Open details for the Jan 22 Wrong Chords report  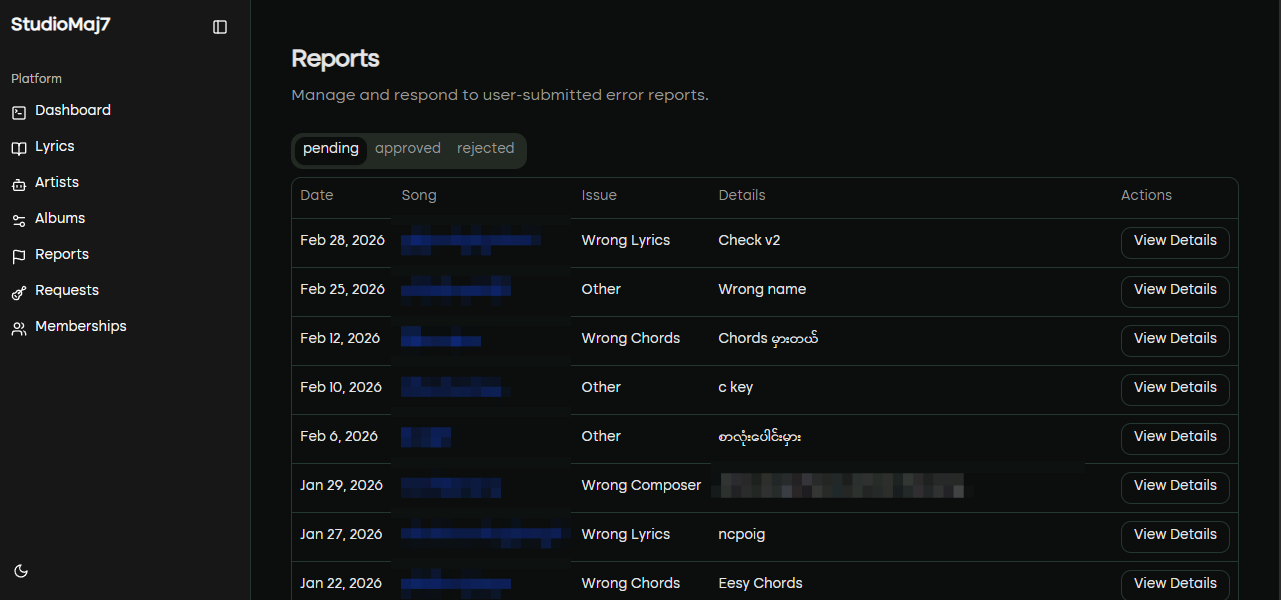(x=1175, y=584)
